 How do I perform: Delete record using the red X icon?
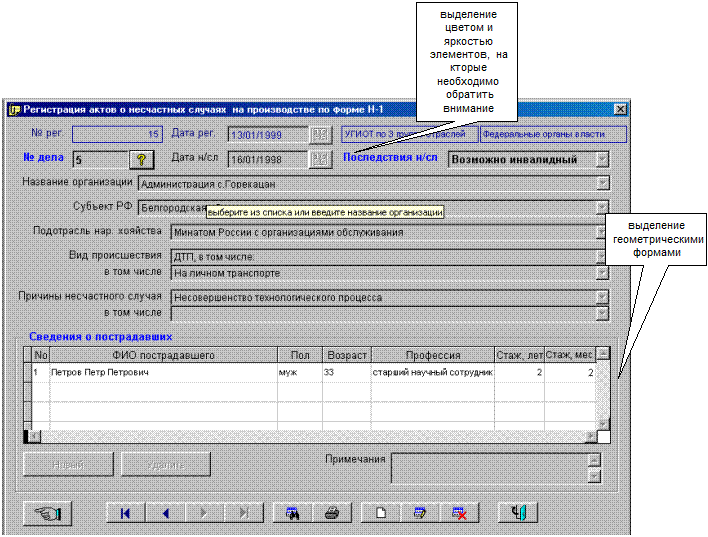459,512
